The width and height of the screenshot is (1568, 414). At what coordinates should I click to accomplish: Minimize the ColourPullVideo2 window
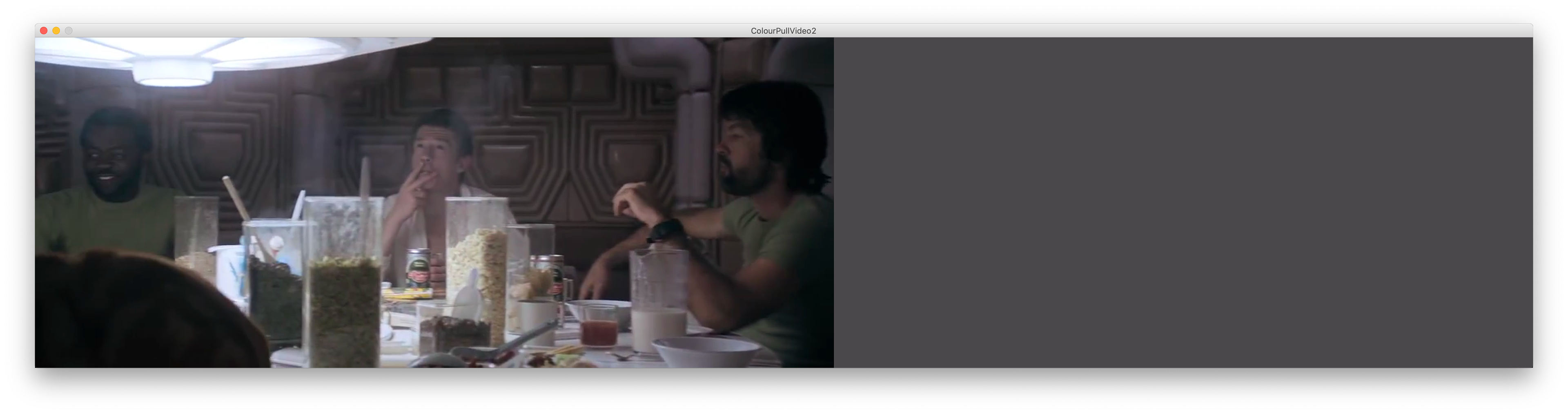(56, 31)
